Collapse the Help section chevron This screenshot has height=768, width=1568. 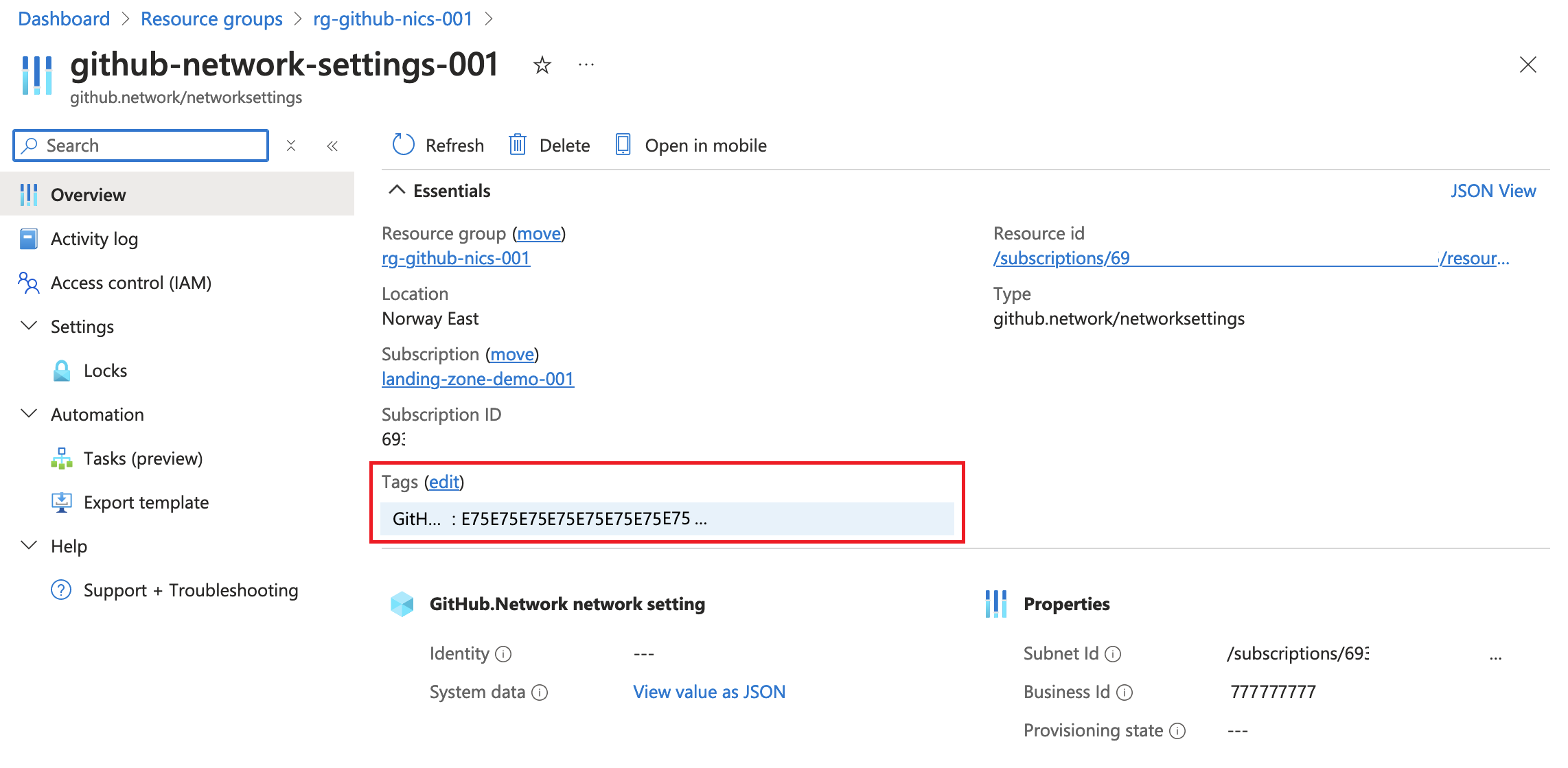29,546
